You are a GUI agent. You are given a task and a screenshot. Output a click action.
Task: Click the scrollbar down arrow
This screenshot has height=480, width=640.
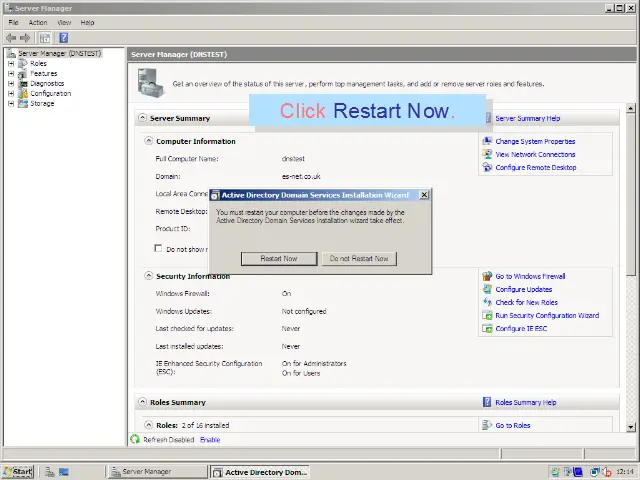631,427
